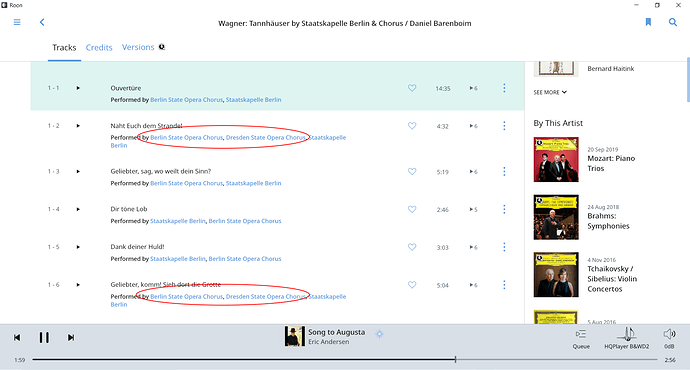Image resolution: width=690 pixels, height=370 pixels.
Task: Open more options for track 1-3
Action: pyautogui.click(x=504, y=172)
